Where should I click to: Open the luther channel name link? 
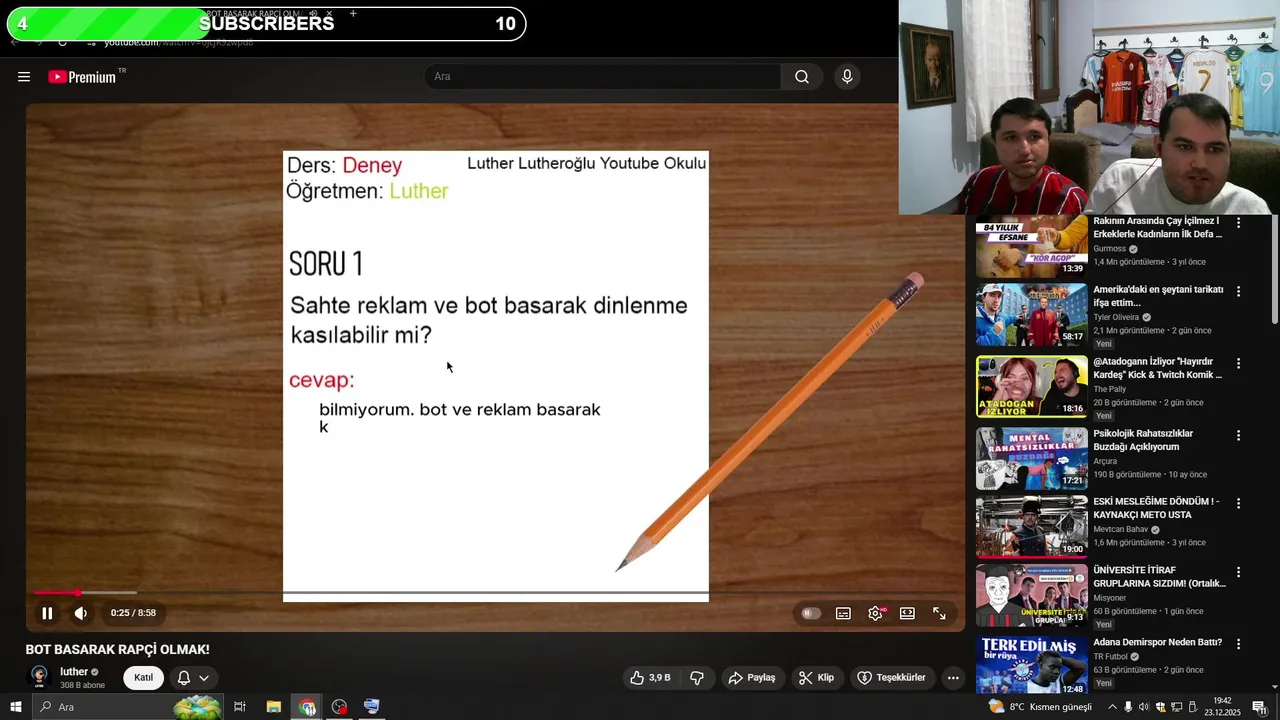pos(74,672)
